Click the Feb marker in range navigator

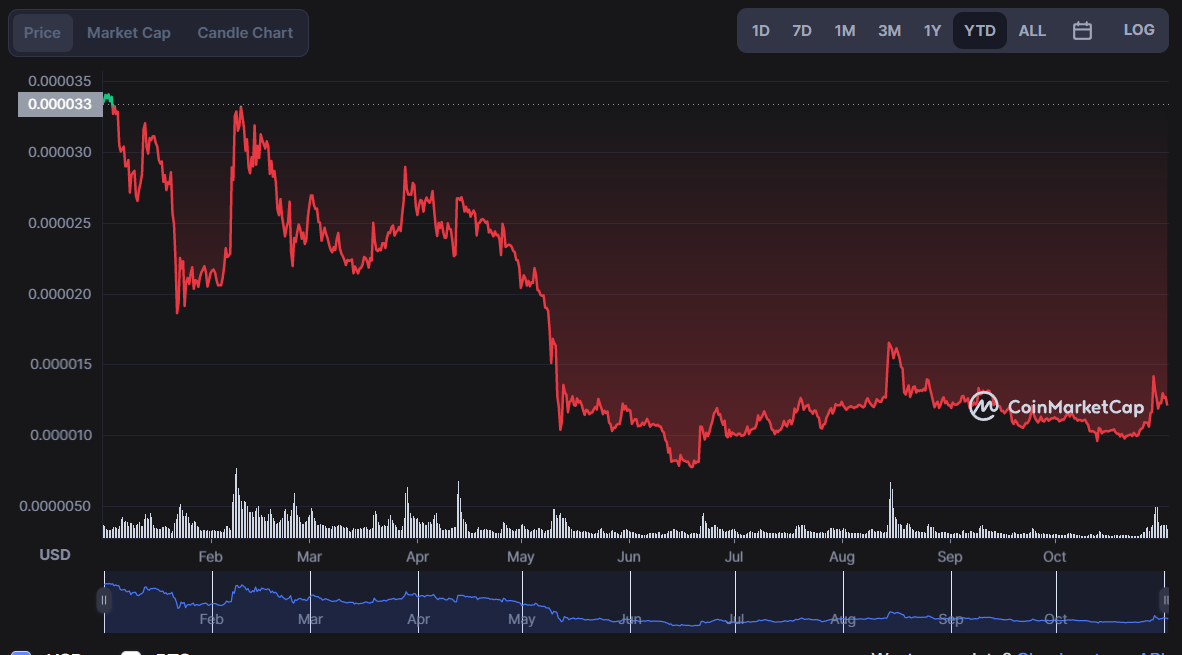coord(211,619)
